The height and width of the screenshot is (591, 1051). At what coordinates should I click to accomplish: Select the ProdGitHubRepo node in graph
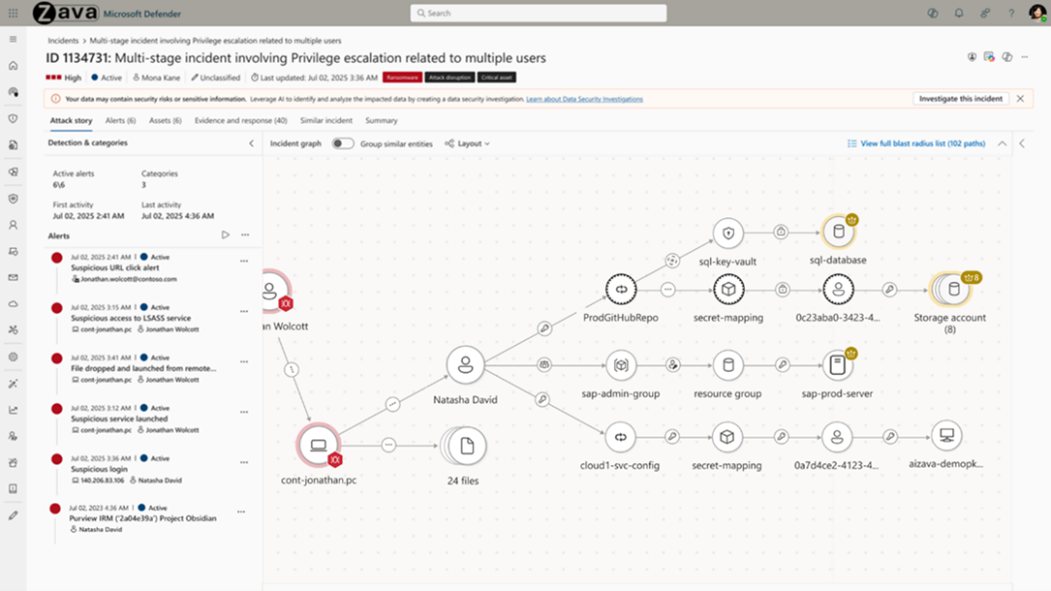click(621, 289)
